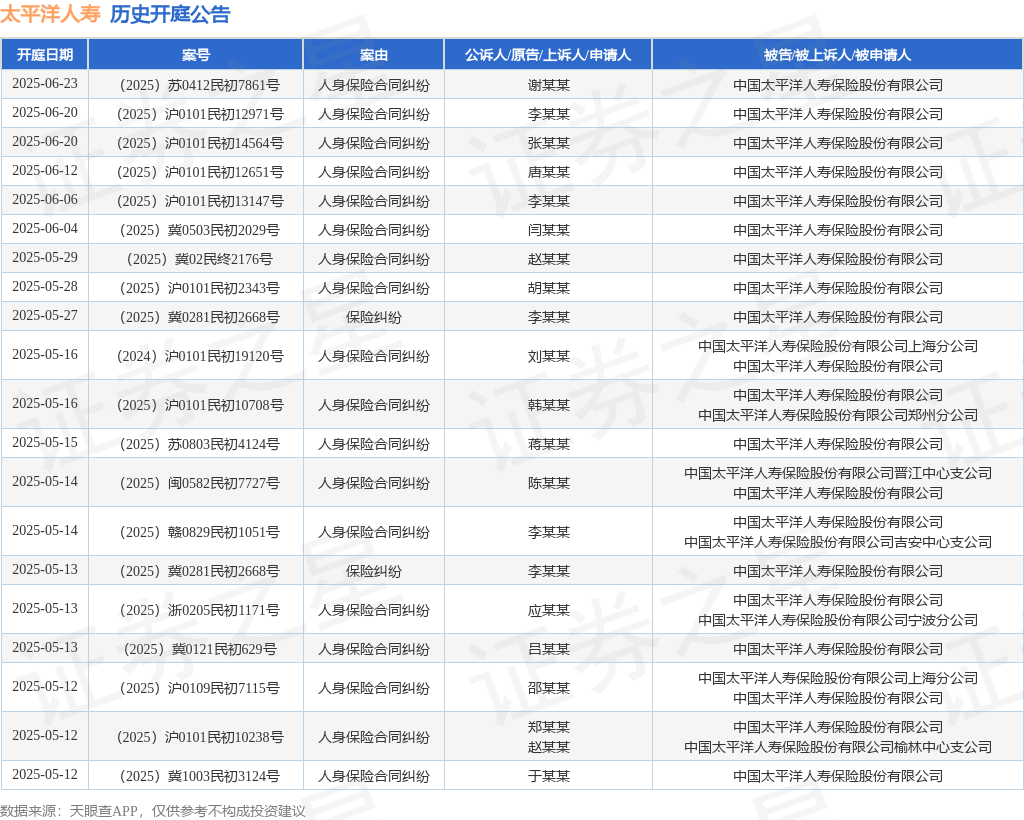The width and height of the screenshot is (1024, 820).
Task: Click the 被告/被上诉人/被申请人 column header
Action: [837, 55]
